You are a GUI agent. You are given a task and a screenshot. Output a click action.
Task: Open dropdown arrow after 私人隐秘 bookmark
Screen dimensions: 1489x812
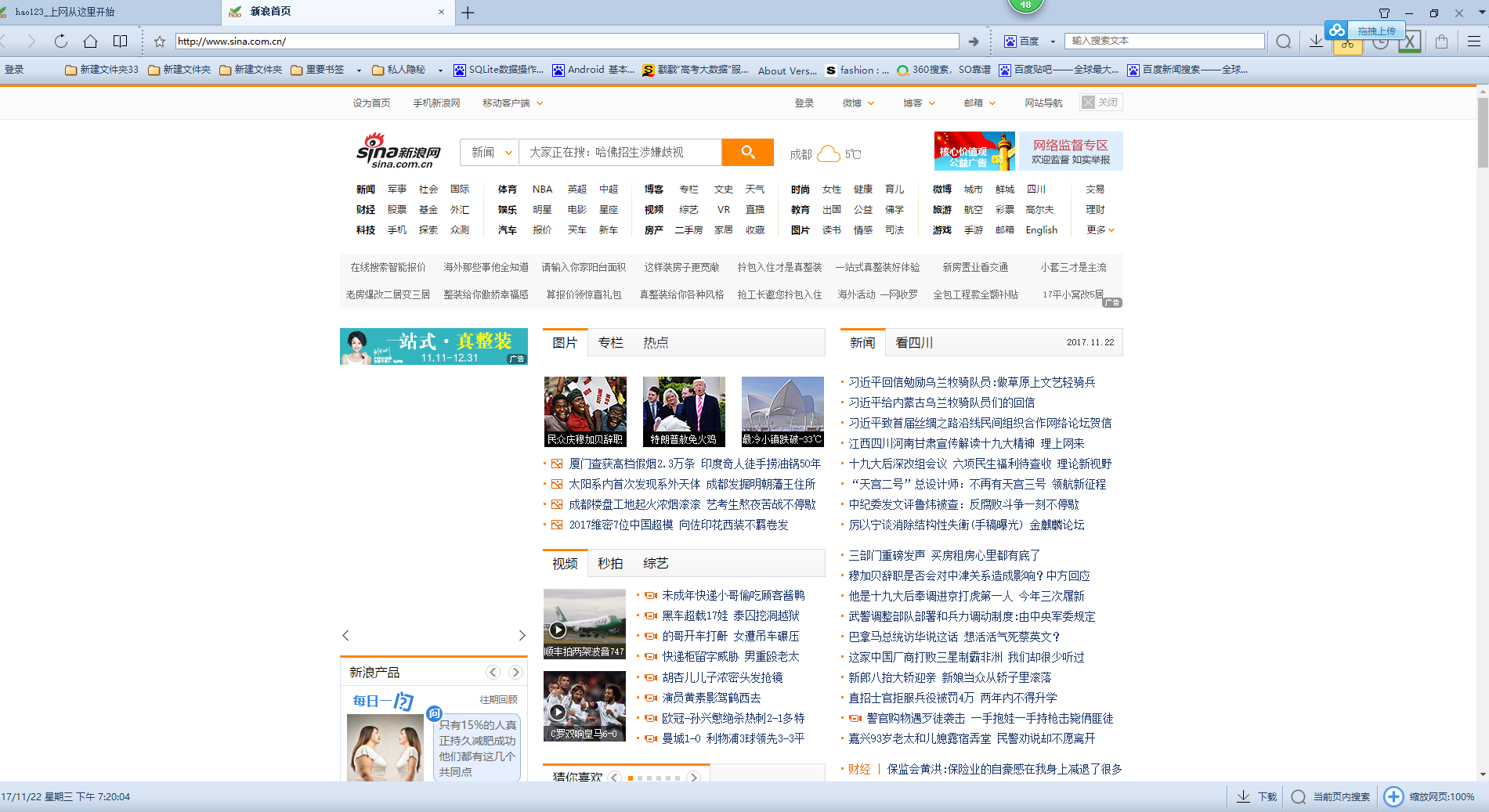tap(440, 70)
